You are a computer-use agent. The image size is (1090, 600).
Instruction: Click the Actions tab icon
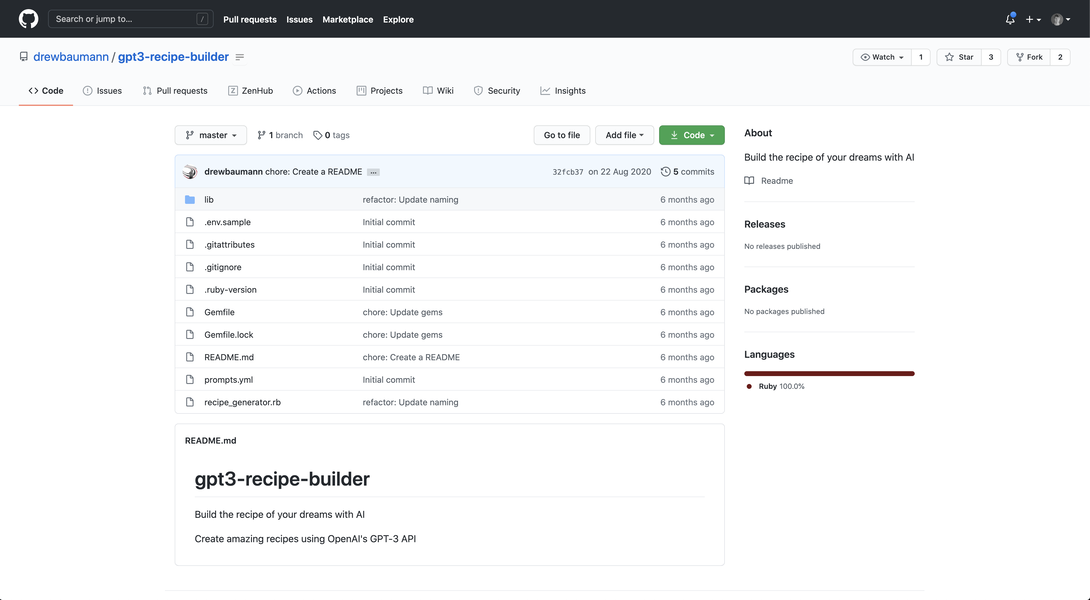pyautogui.click(x=295, y=90)
